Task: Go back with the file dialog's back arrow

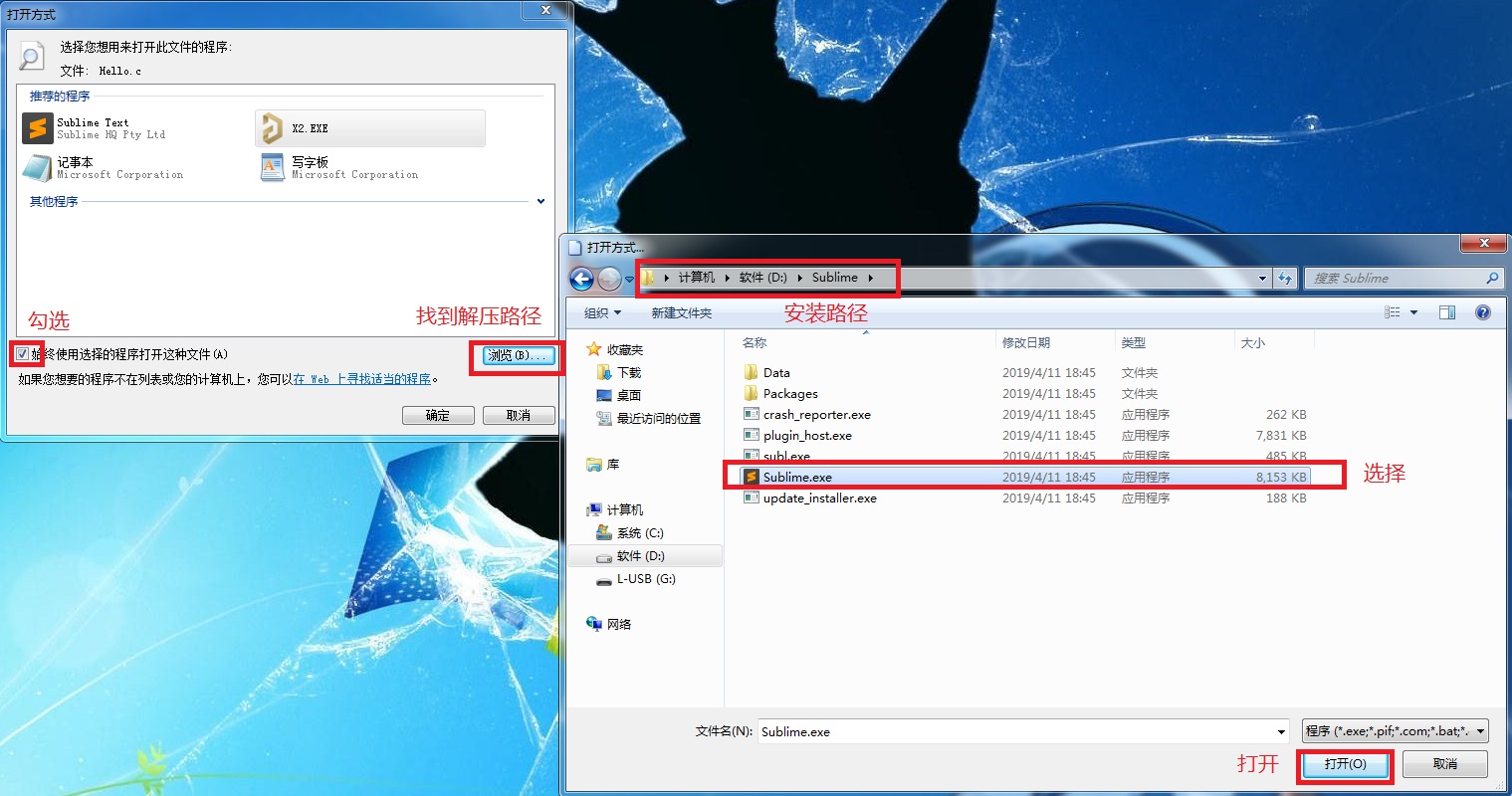Action: pyautogui.click(x=582, y=279)
